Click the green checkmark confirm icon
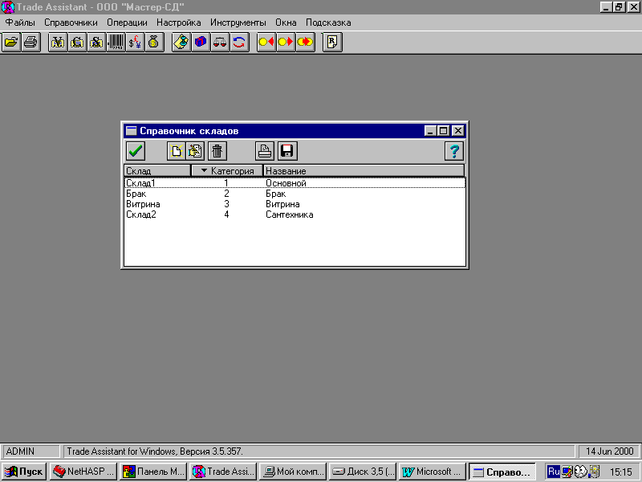 click(x=136, y=151)
